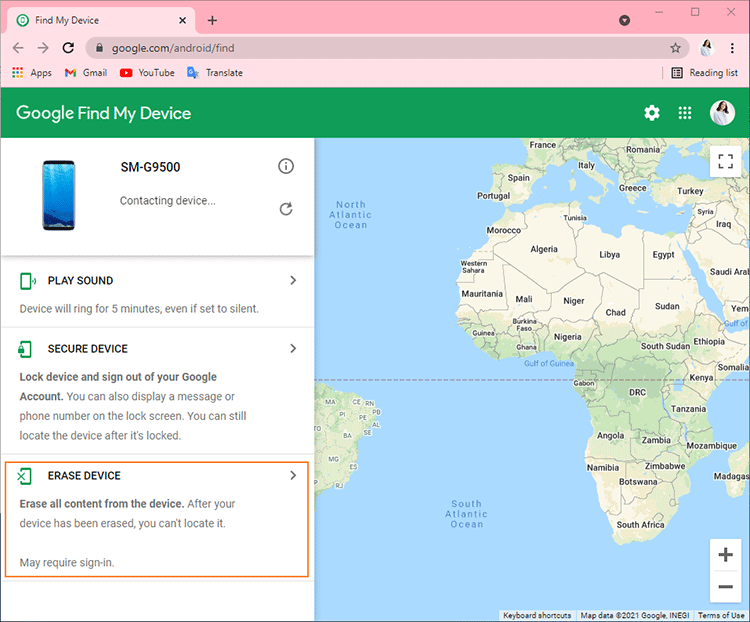
Task: Reload the current page
Action: [68, 48]
